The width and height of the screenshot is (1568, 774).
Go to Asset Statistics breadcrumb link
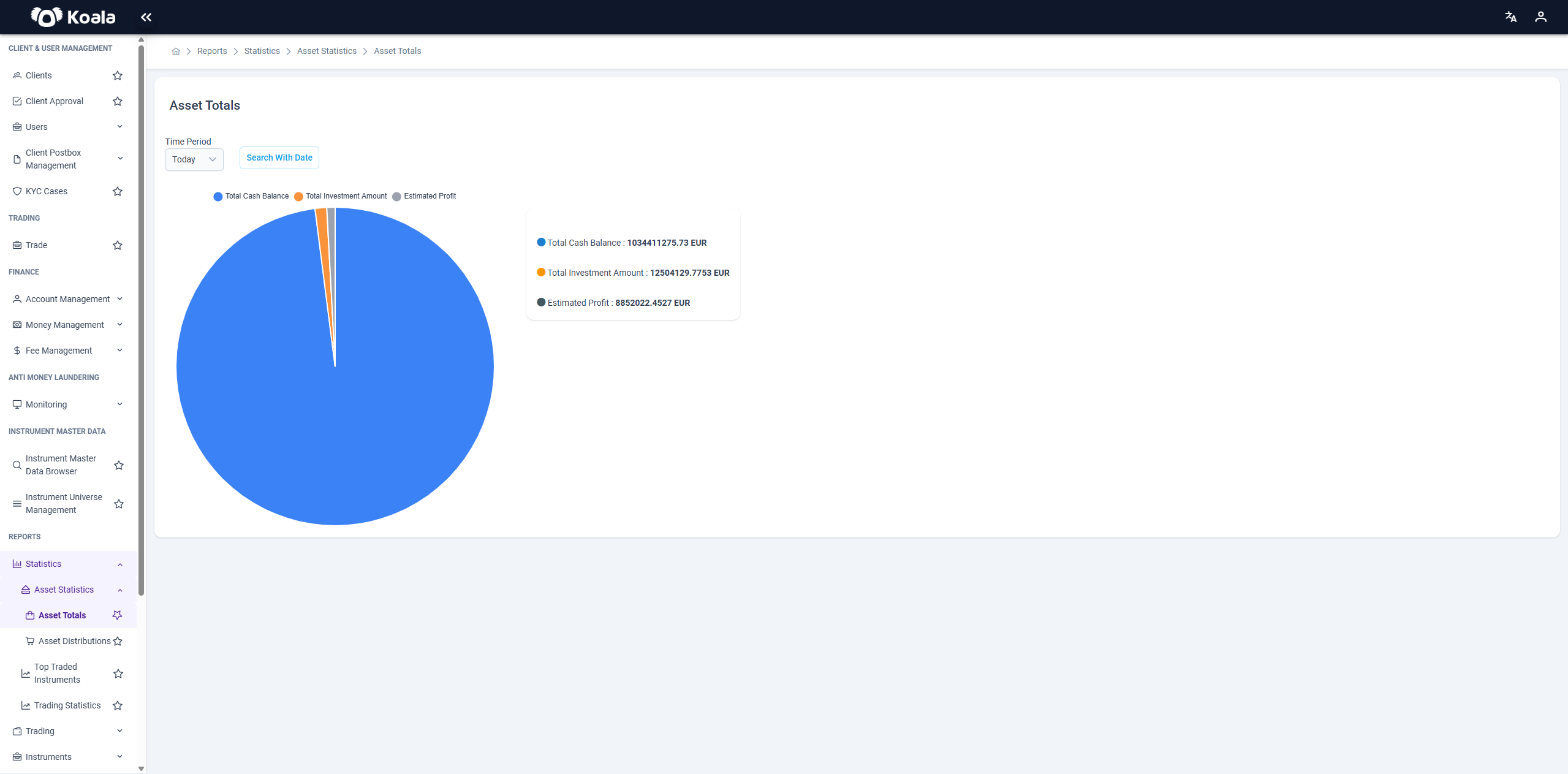pyautogui.click(x=327, y=51)
